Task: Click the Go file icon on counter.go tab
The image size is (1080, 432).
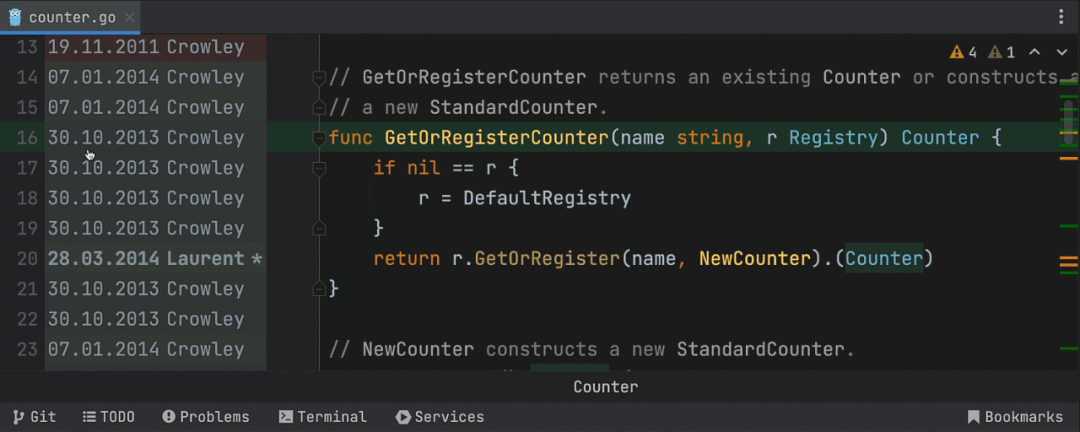Action: 15,17
